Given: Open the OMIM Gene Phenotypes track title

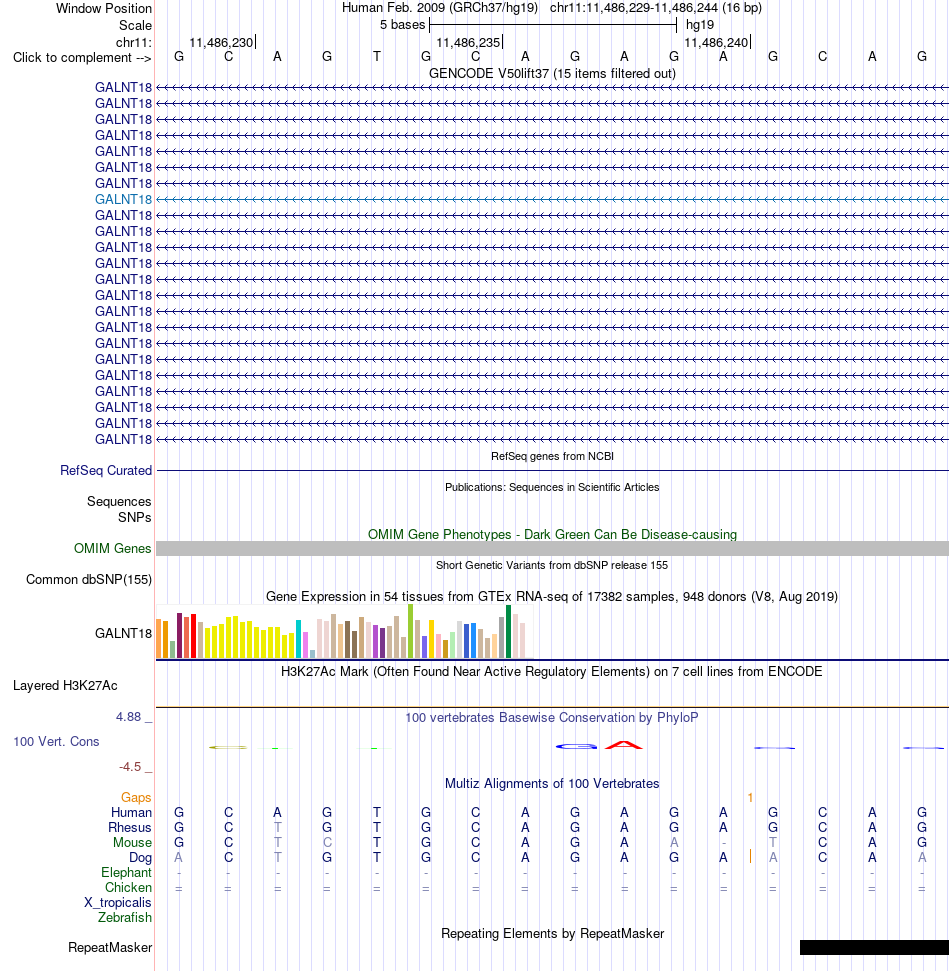Looking at the screenshot, I should coord(552,534).
